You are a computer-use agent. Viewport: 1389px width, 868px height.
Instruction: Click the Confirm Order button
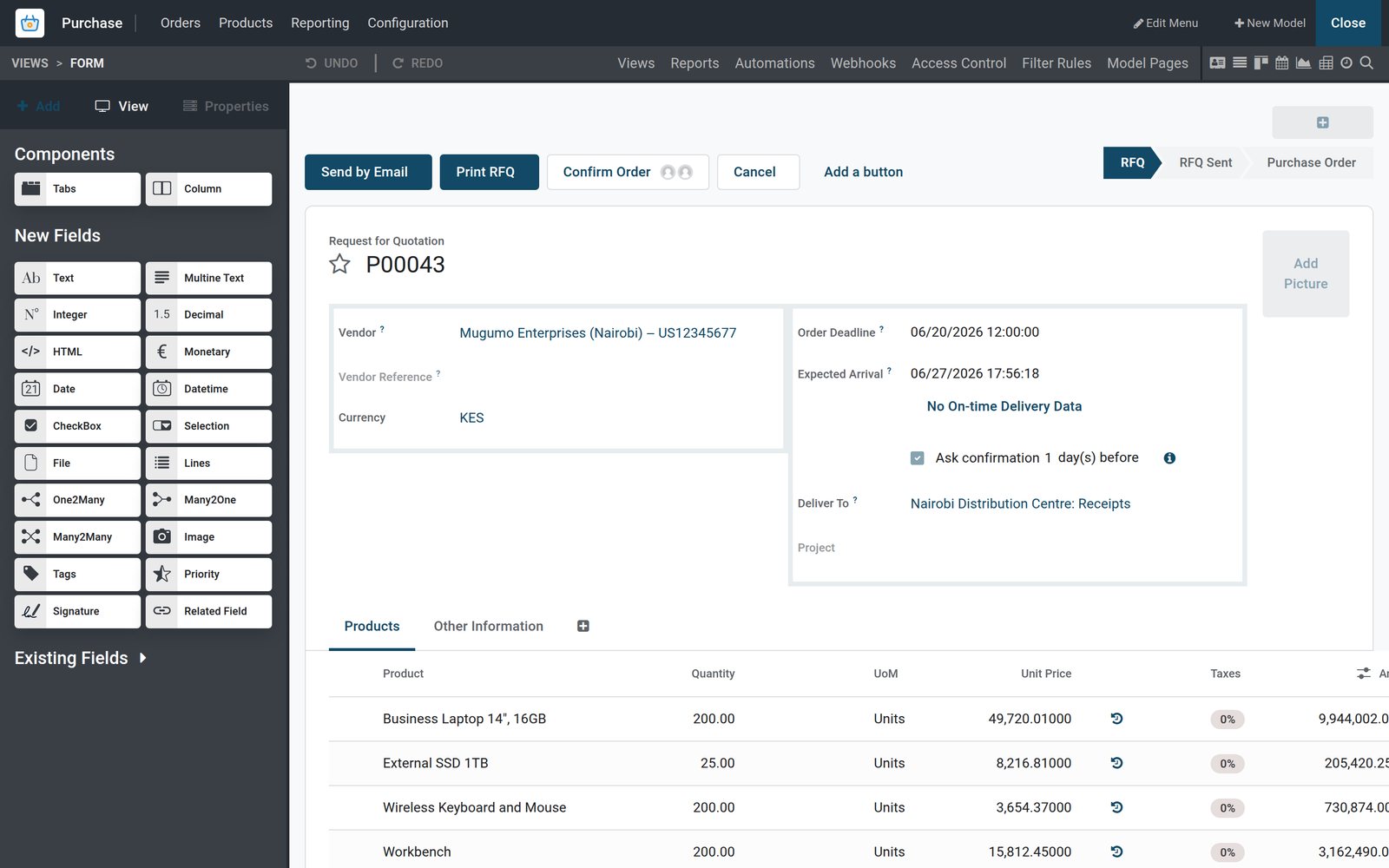[x=628, y=172]
